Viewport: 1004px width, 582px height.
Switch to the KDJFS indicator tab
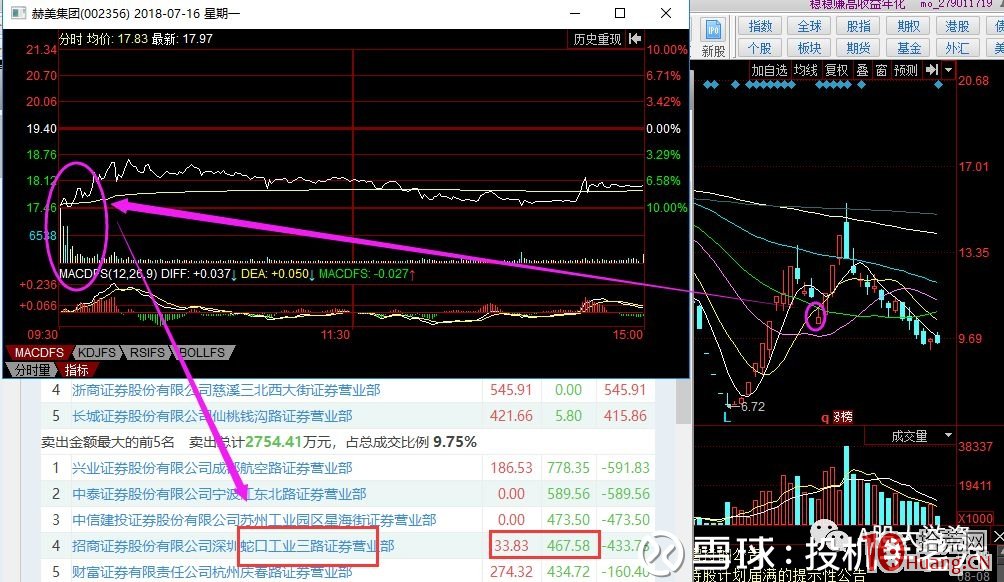(96, 352)
